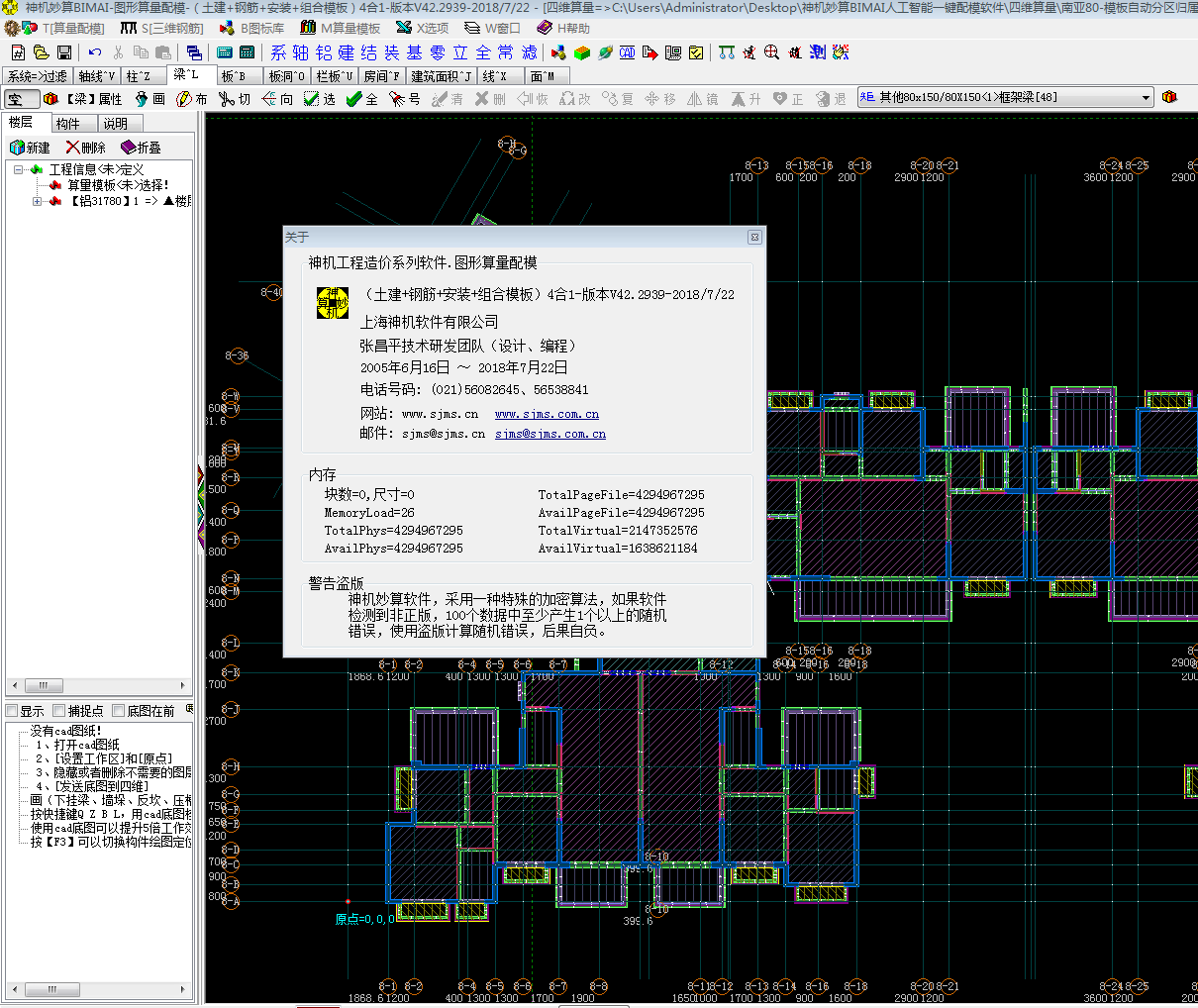The height and width of the screenshot is (1008, 1198).
Task: Open the M算量模板 menu
Action: (x=340, y=28)
